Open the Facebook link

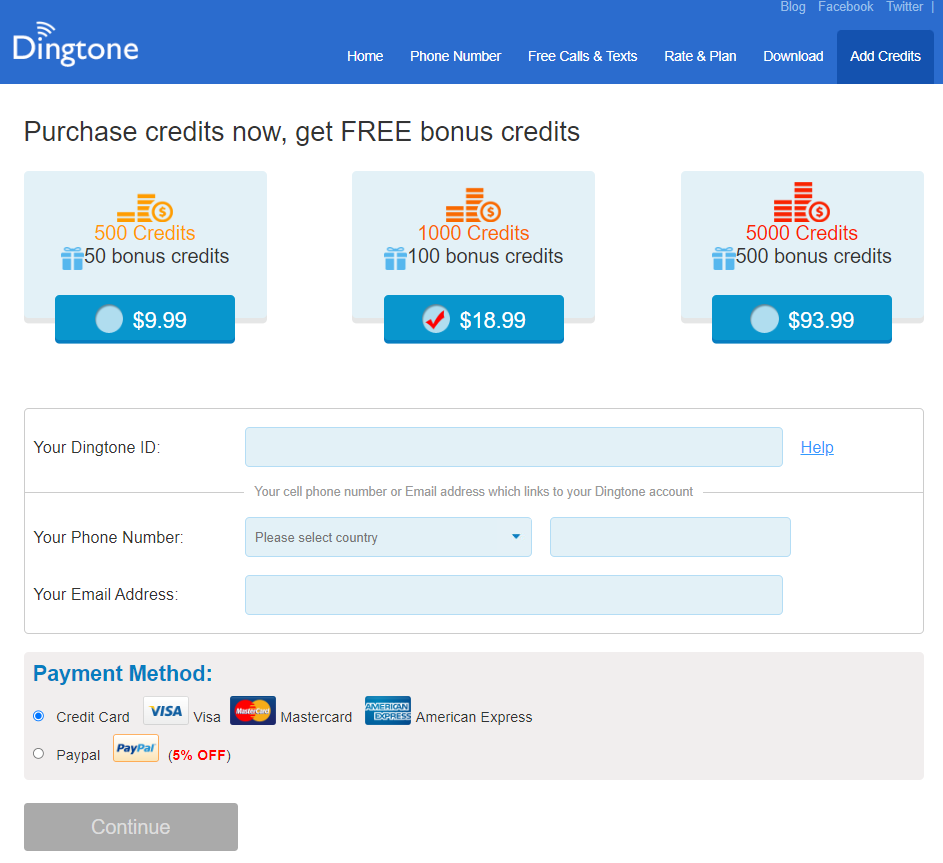click(846, 7)
